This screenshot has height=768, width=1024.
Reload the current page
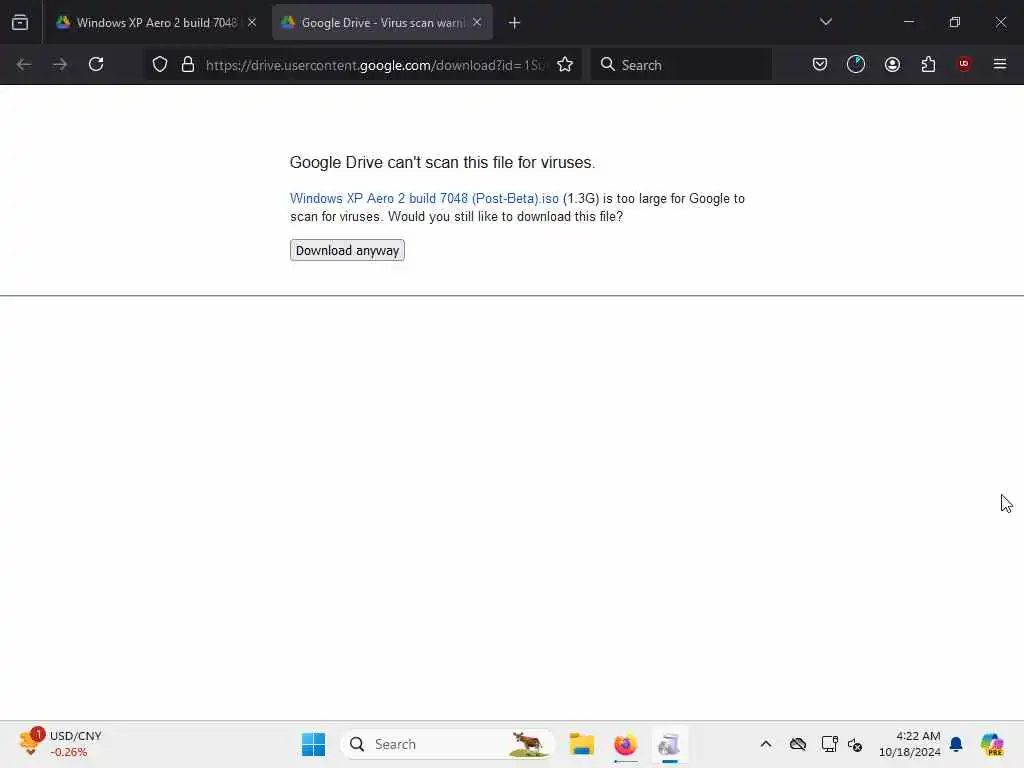(x=96, y=65)
